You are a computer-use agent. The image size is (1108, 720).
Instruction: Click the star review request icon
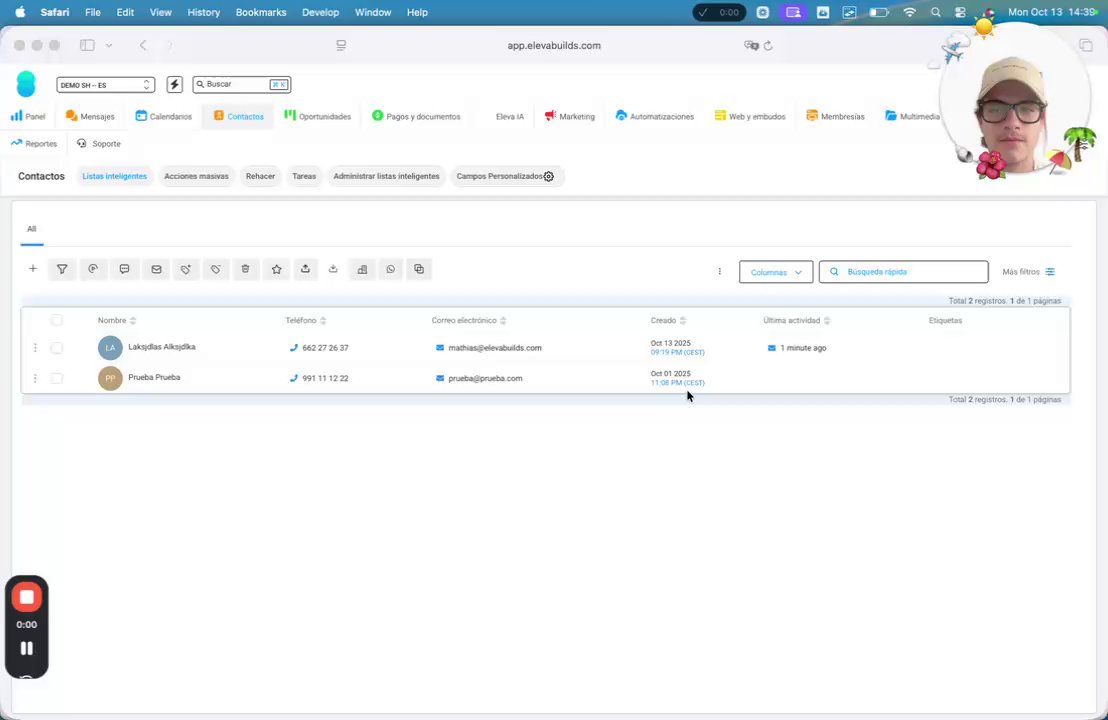(276, 269)
